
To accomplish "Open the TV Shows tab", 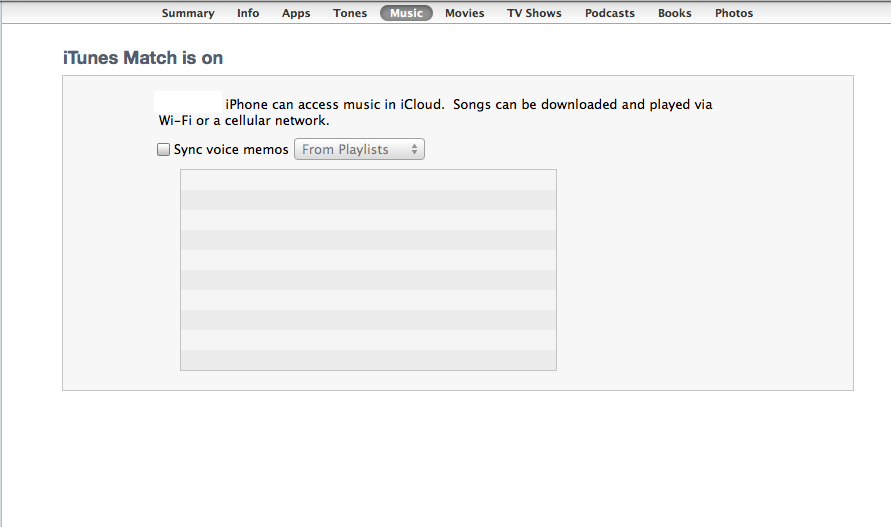I will click(x=534, y=13).
